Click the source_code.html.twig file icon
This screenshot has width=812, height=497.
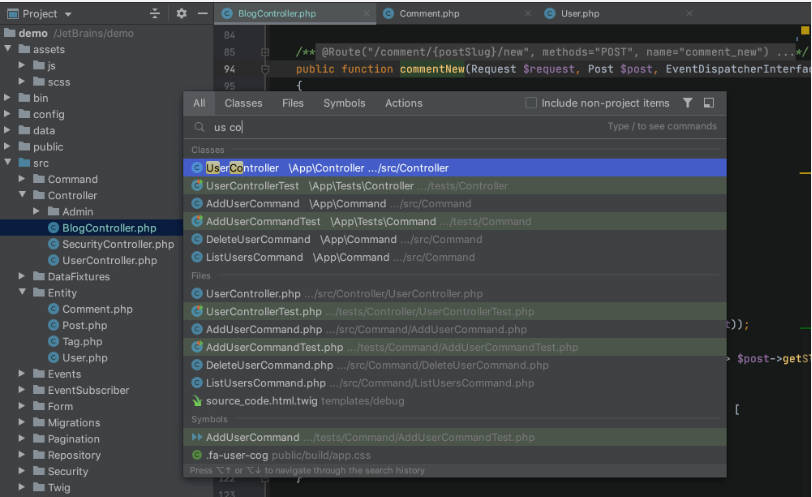click(197, 401)
